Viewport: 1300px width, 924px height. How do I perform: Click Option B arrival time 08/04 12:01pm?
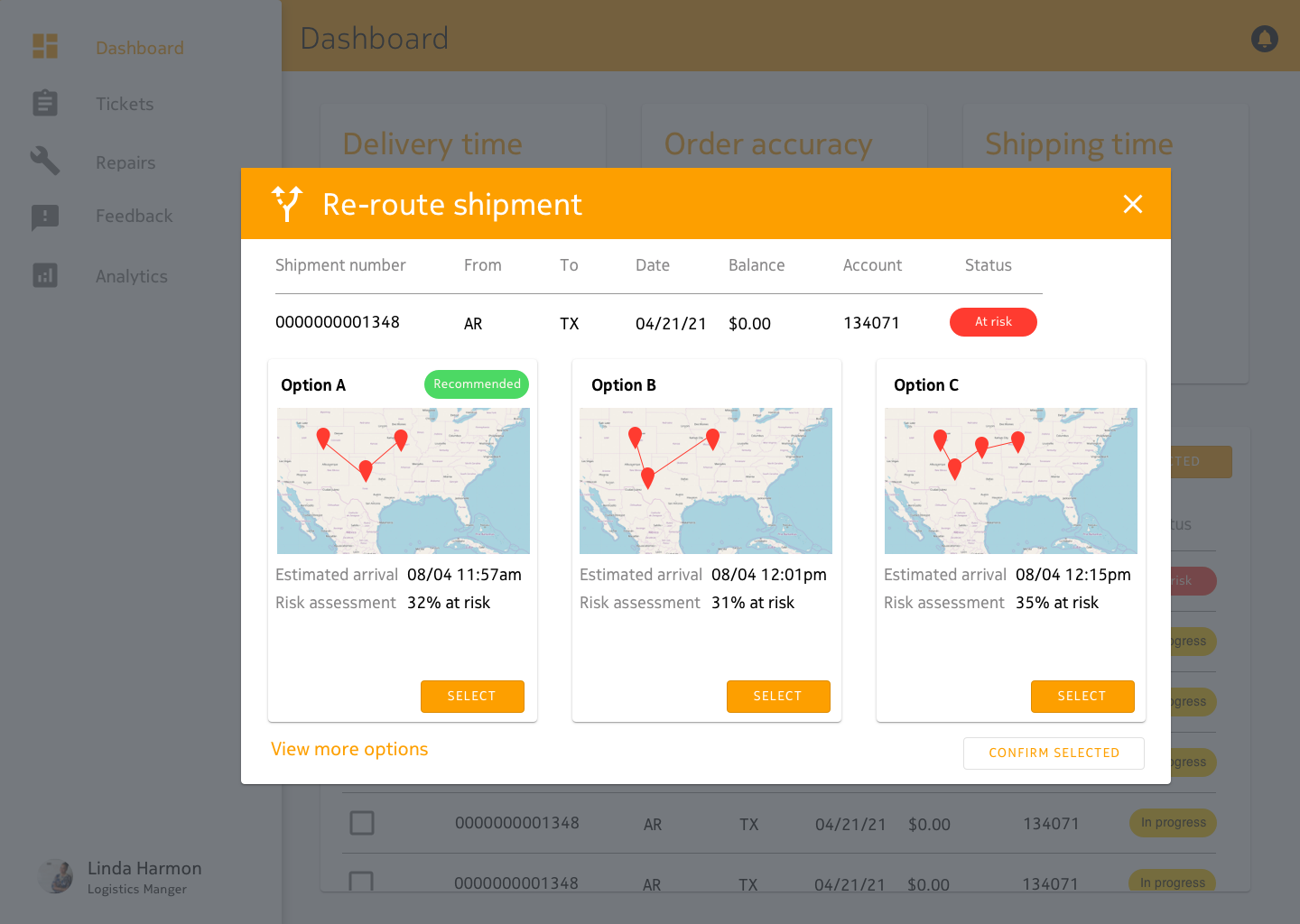(x=769, y=575)
